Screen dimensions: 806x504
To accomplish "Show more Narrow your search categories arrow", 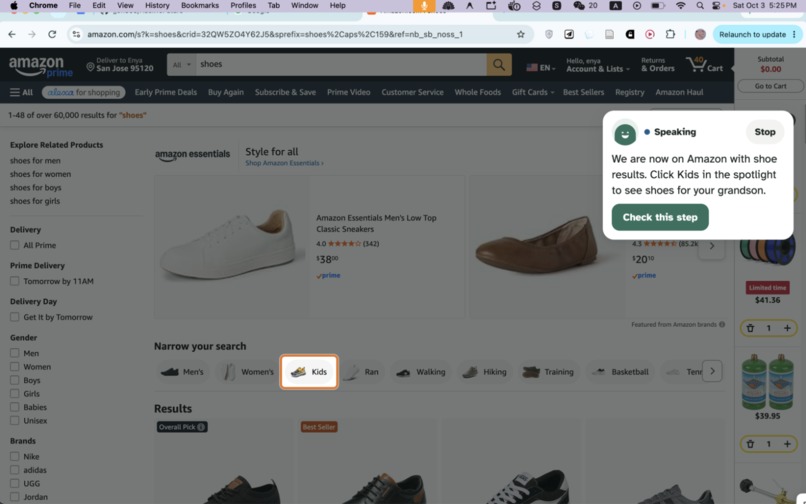I will coord(712,371).
